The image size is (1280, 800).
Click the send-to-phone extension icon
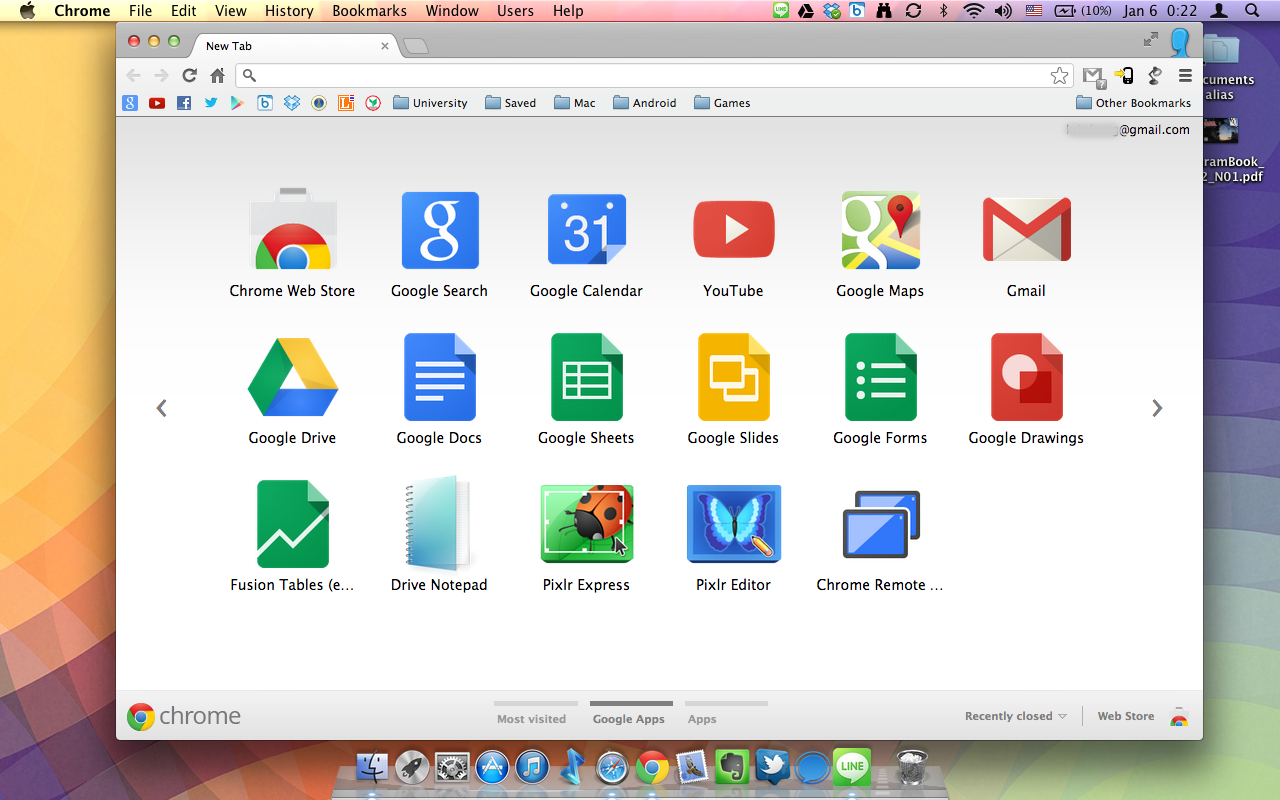click(x=1124, y=75)
